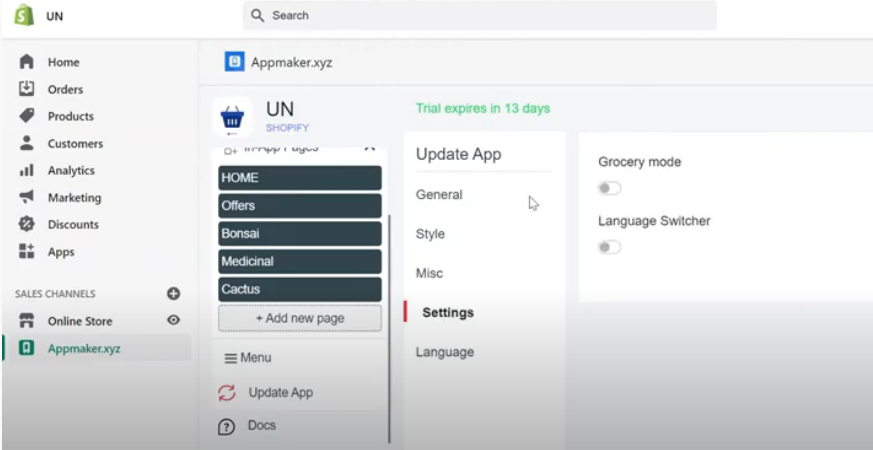Click the Discounts badge icon
The image size is (873, 450).
27,224
